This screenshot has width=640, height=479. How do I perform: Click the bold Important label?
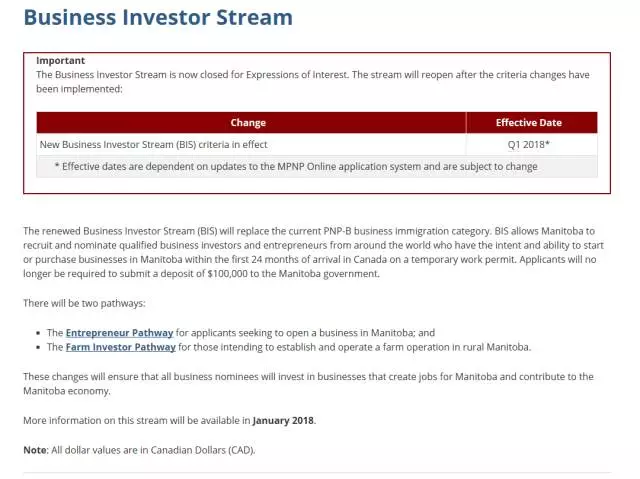coord(61,61)
